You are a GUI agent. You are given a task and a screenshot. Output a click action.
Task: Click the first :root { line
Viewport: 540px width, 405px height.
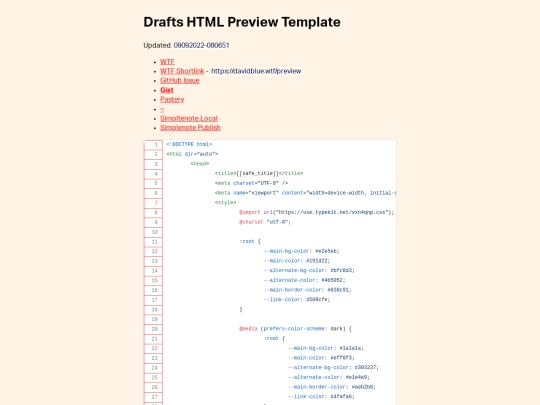pyautogui.click(x=250, y=241)
